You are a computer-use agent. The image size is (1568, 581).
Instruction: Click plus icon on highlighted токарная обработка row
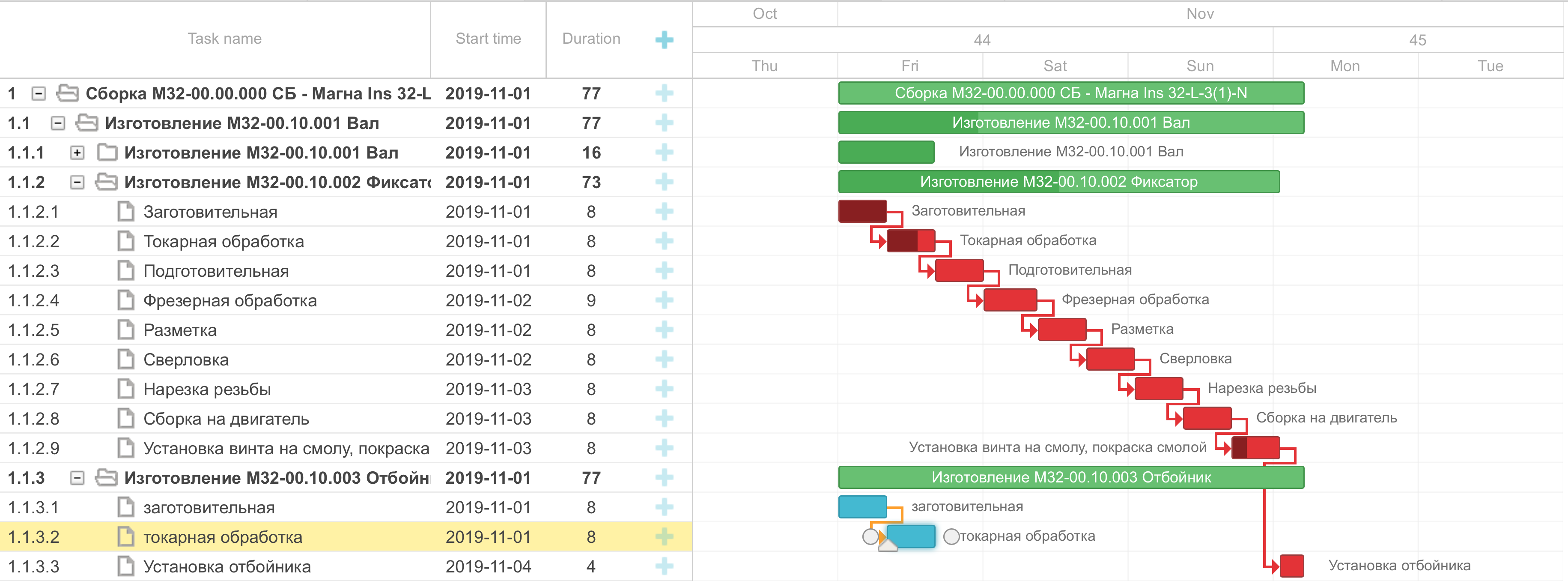point(664,537)
